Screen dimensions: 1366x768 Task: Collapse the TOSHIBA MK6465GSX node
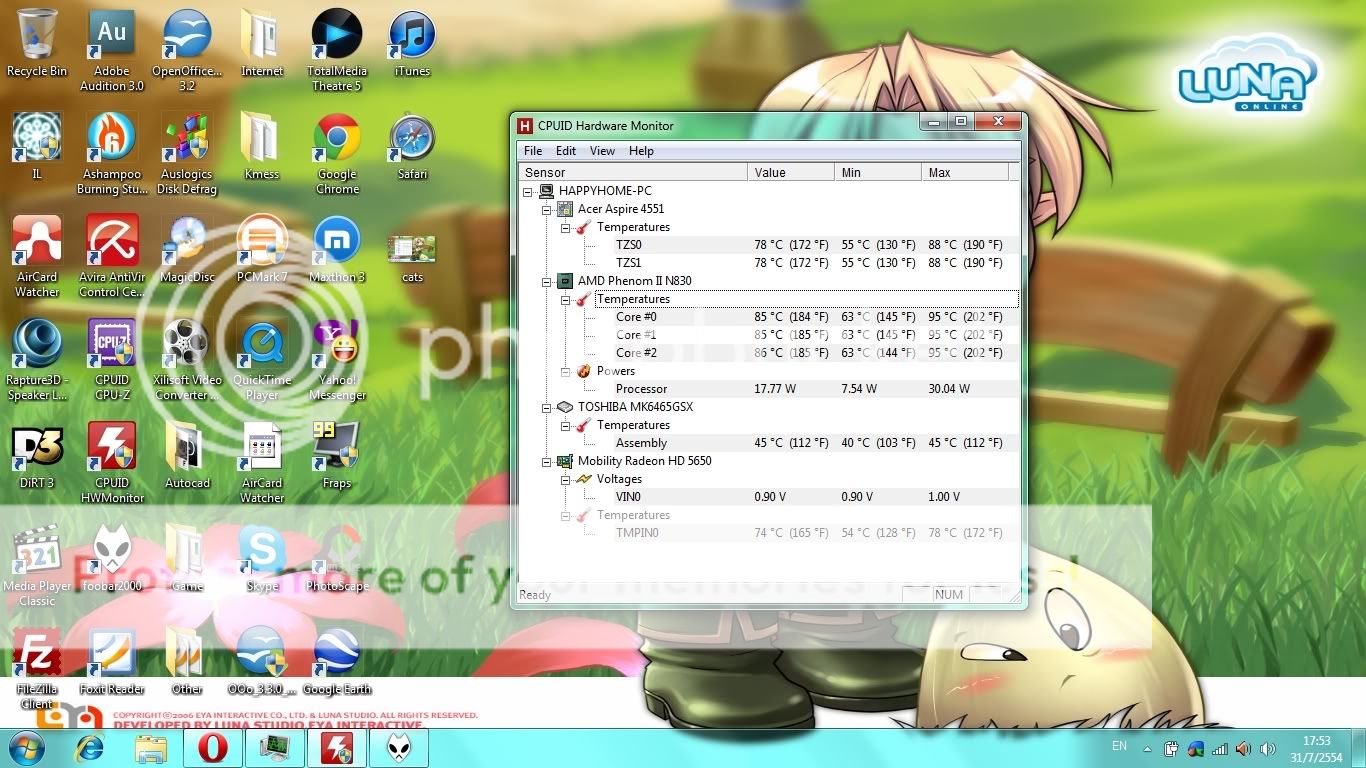pos(547,408)
